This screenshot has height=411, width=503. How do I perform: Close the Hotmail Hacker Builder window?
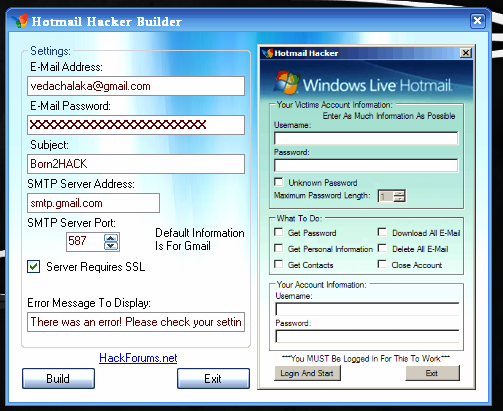click(x=477, y=21)
